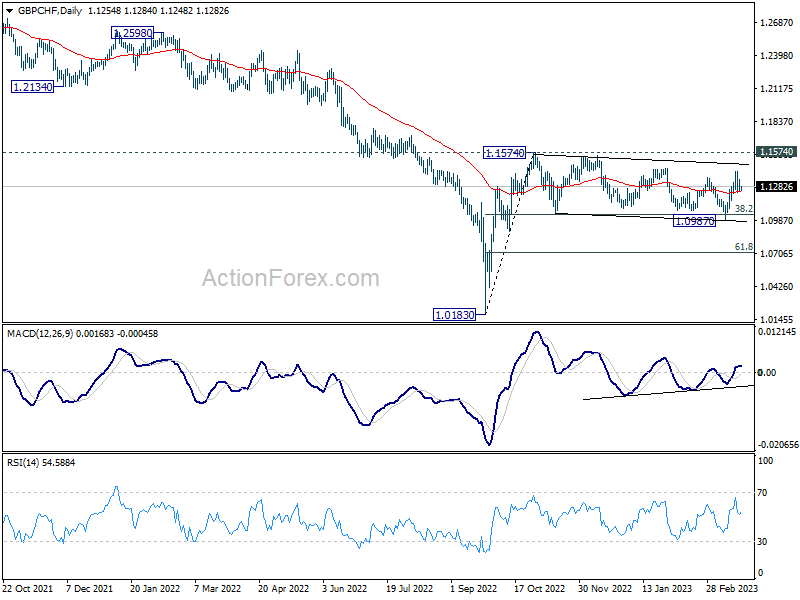The width and height of the screenshot is (800, 600).
Task: Click the 20 Apr 2022 date label
Action: click(284, 589)
